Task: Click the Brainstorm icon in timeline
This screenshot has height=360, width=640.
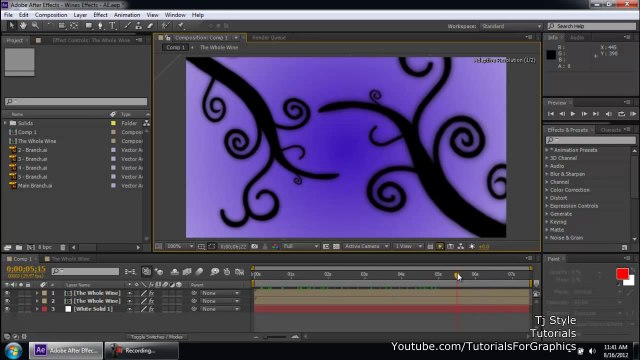Action: (x=215, y=271)
